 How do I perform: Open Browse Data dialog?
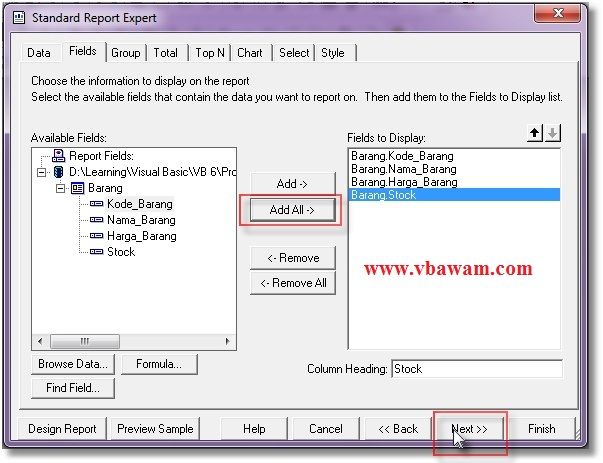point(73,364)
